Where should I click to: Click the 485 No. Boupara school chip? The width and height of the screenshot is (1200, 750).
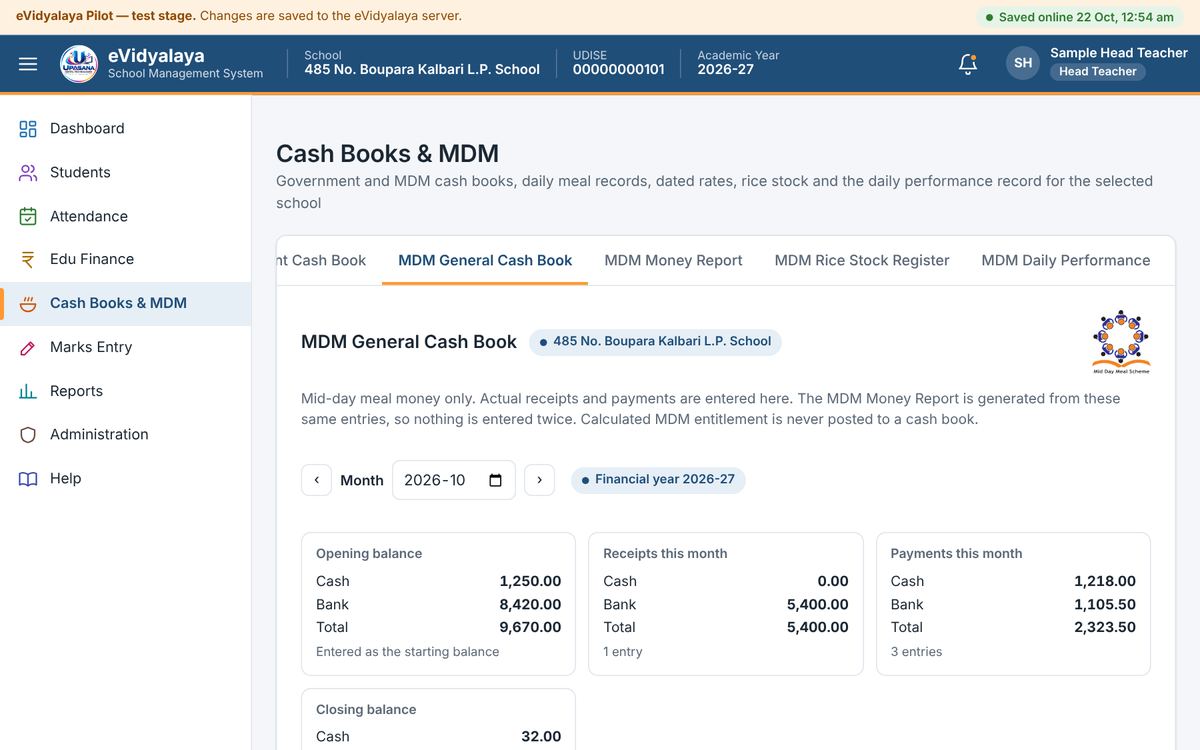(655, 342)
